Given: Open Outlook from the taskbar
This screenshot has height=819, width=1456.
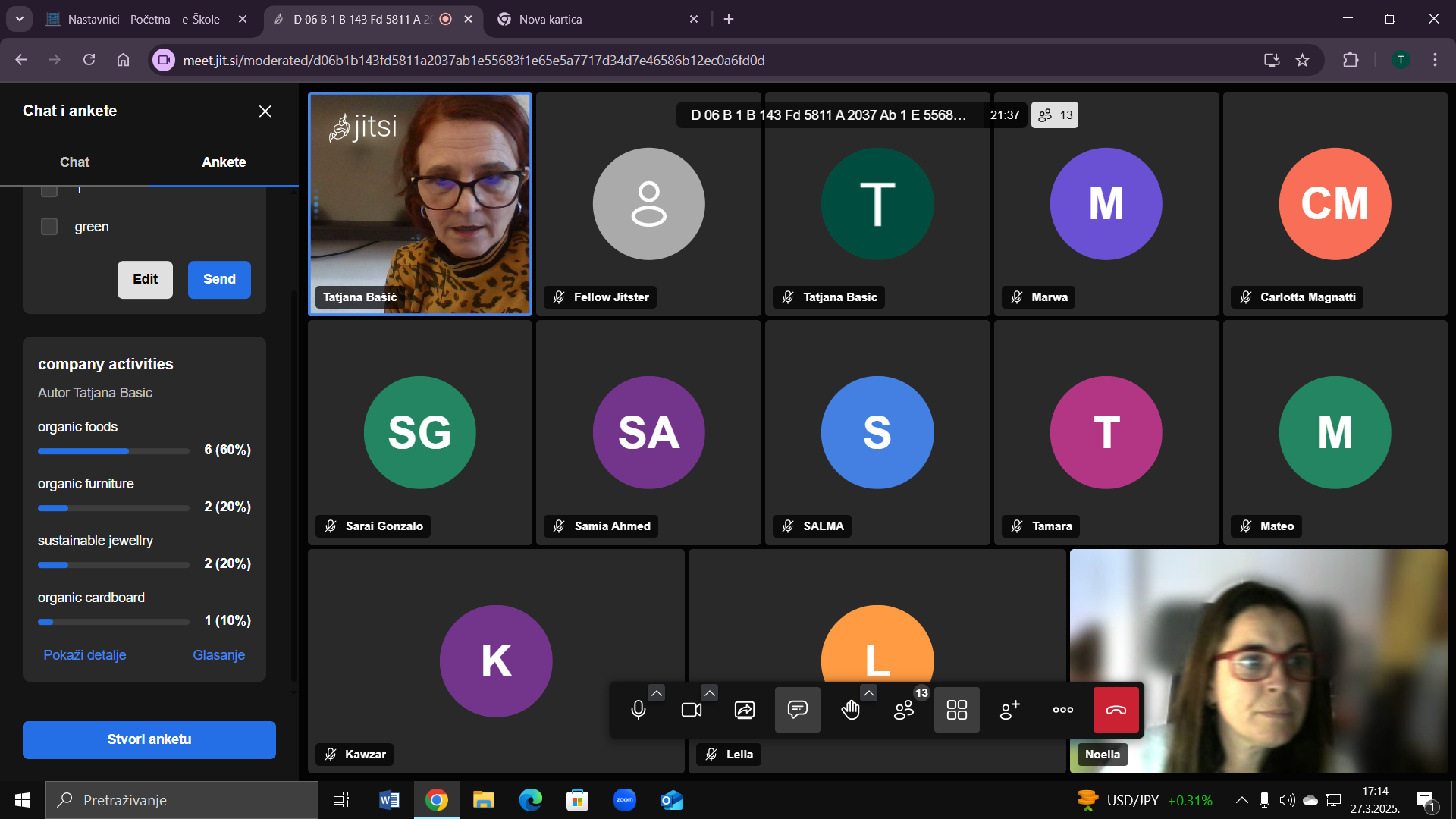Looking at the screenshot, I should pyautogui.click(x=671, y=800).
